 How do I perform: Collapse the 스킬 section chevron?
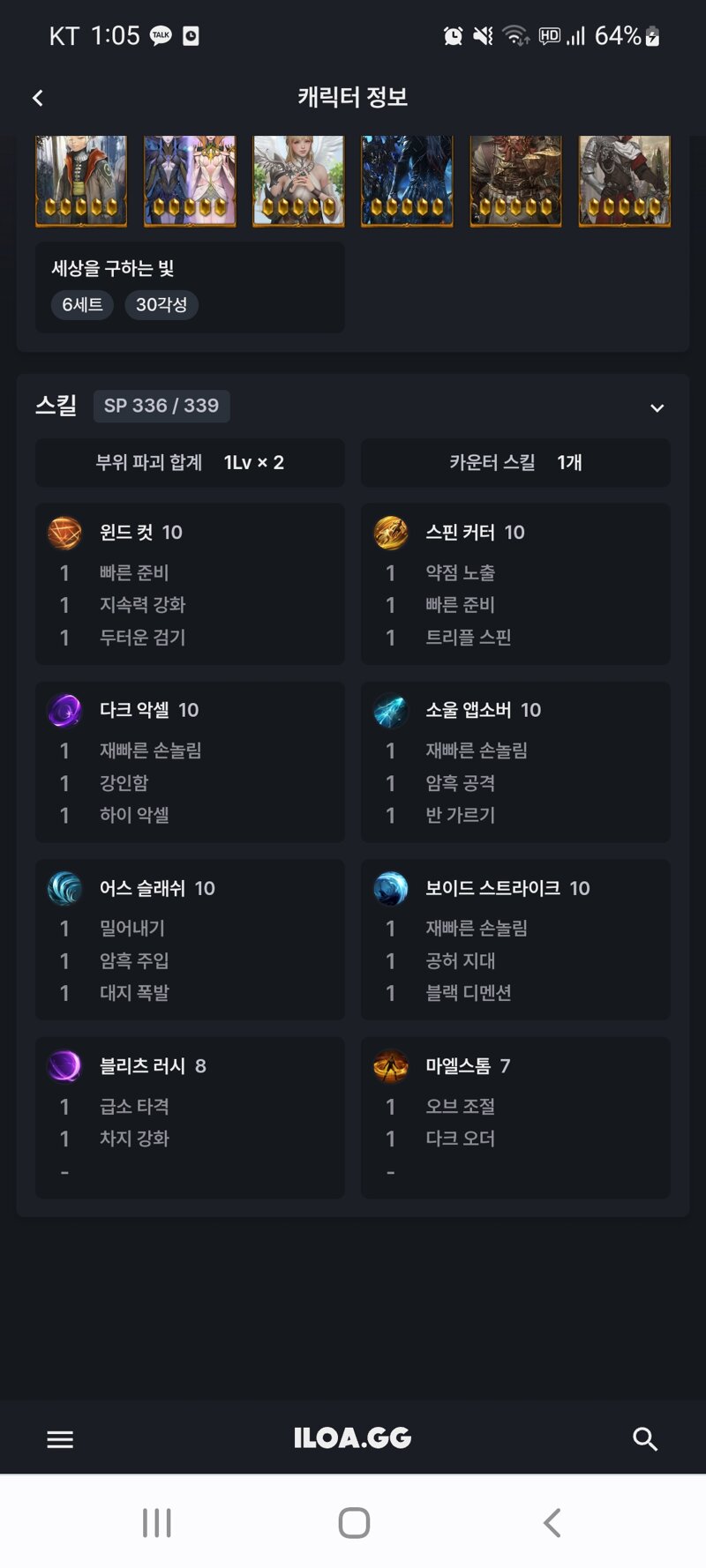coord(657,407)
